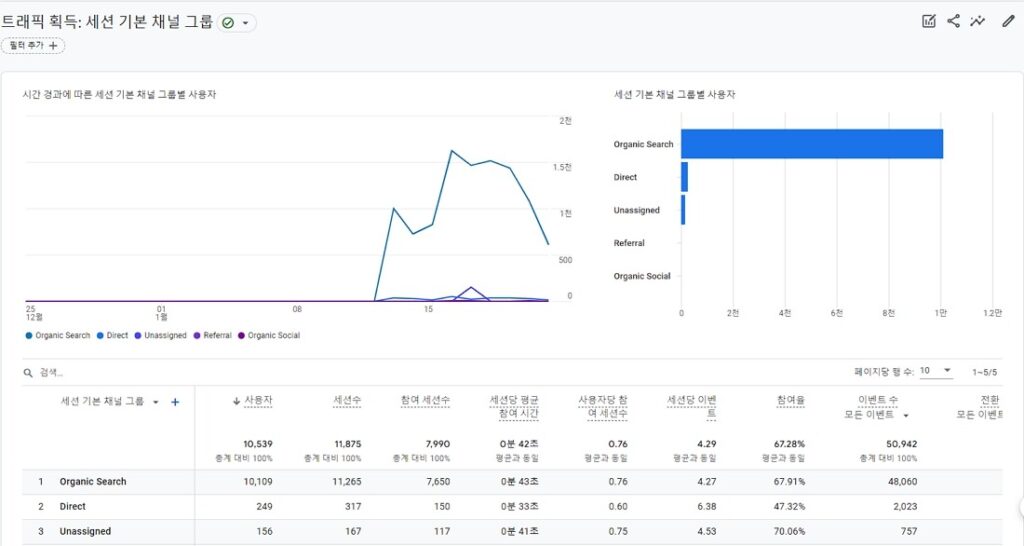
Task: Sort by 세션당 이벤트 column header
Action: [x=692, y=406]
